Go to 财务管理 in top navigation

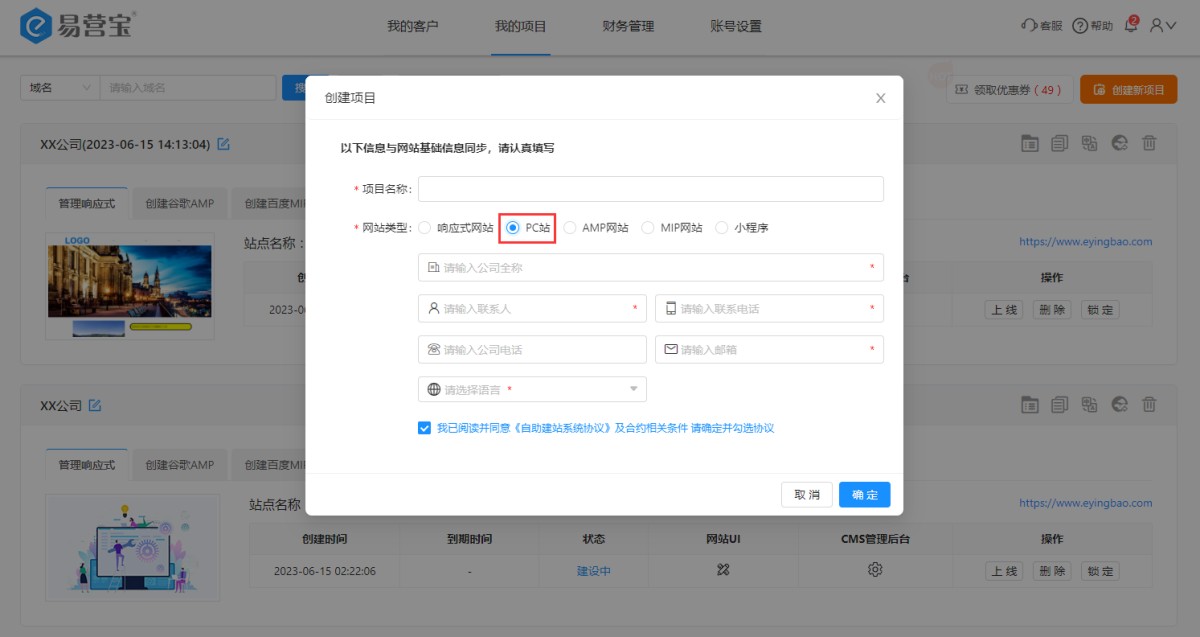coord(628,26)
